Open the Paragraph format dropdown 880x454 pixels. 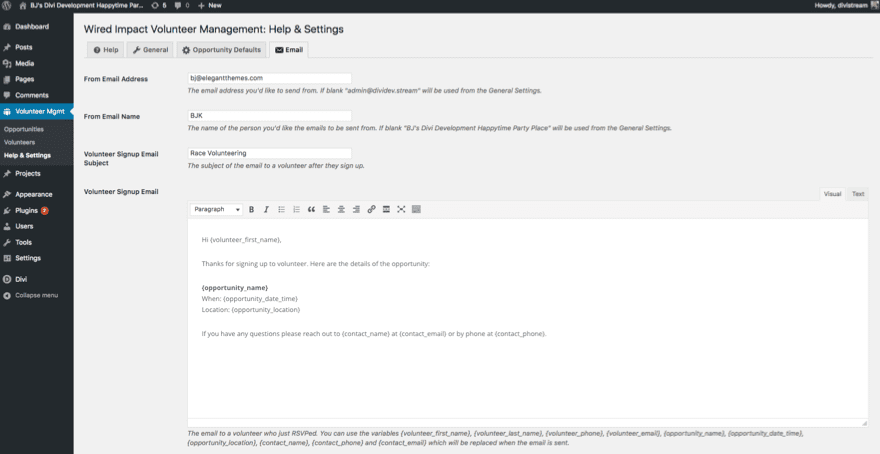216,209
